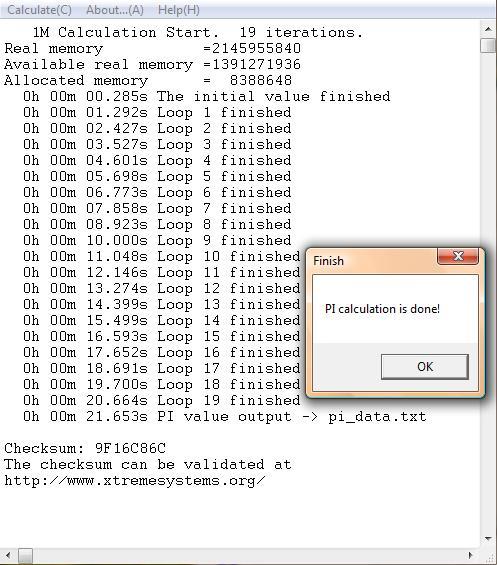The width and height of the screenshot is (497, 565).
Task: Click the horizontal scrollbar thumb
Action: tap(25, 555)
